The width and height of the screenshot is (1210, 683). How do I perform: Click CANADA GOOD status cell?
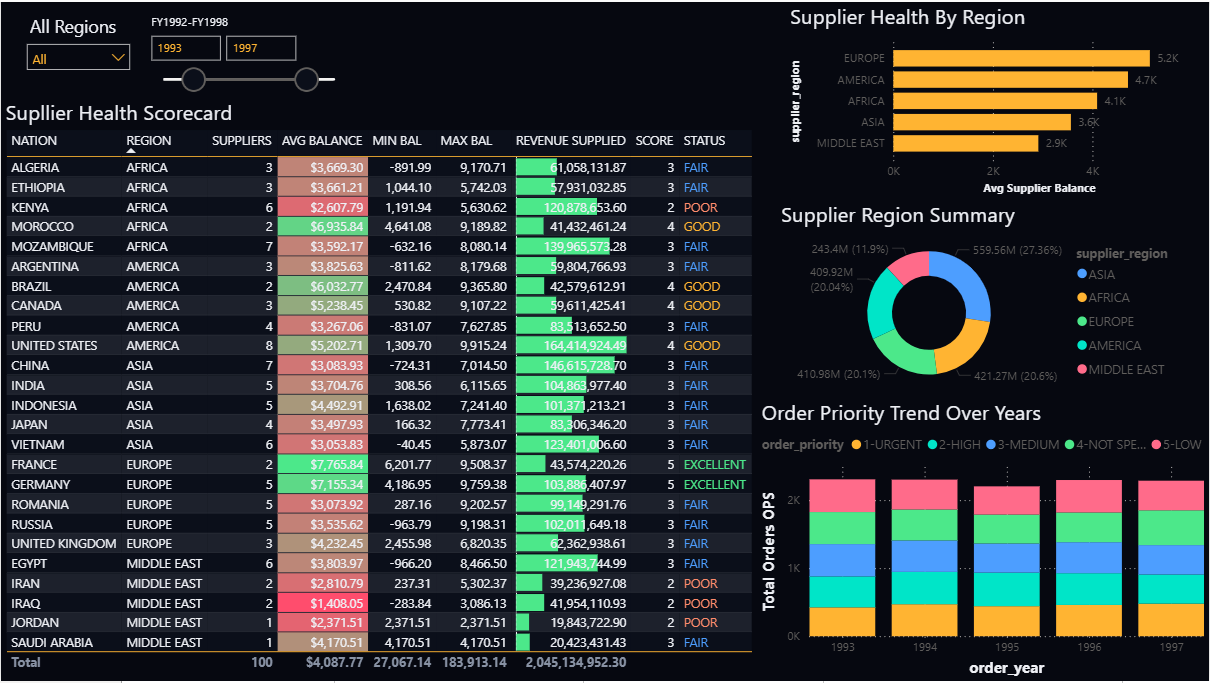point(702,306)
